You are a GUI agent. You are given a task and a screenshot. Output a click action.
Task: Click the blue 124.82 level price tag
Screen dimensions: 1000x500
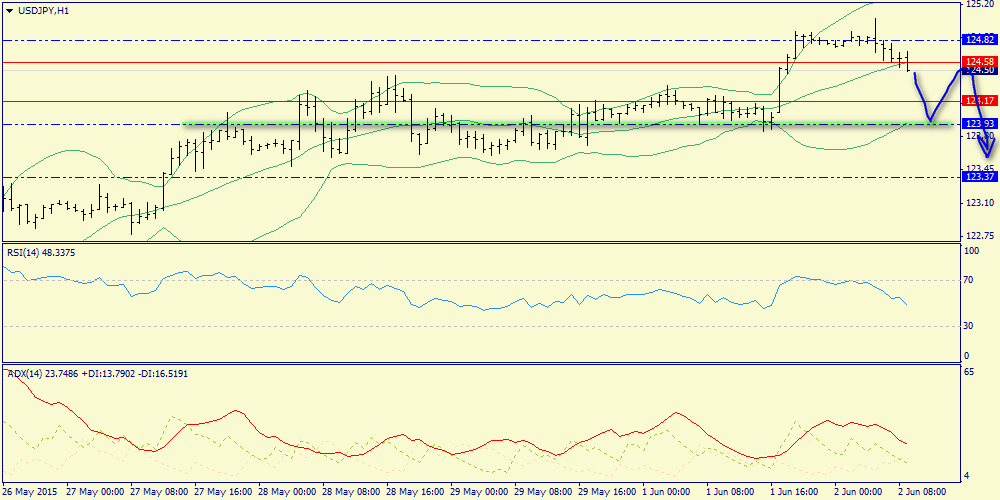point(981,40)
